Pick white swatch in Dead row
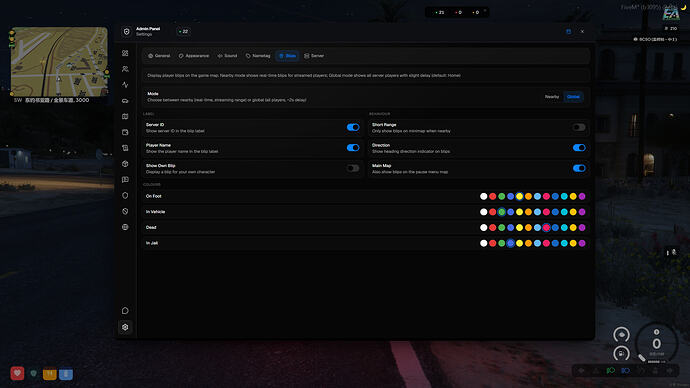 [x=484, y=228]
